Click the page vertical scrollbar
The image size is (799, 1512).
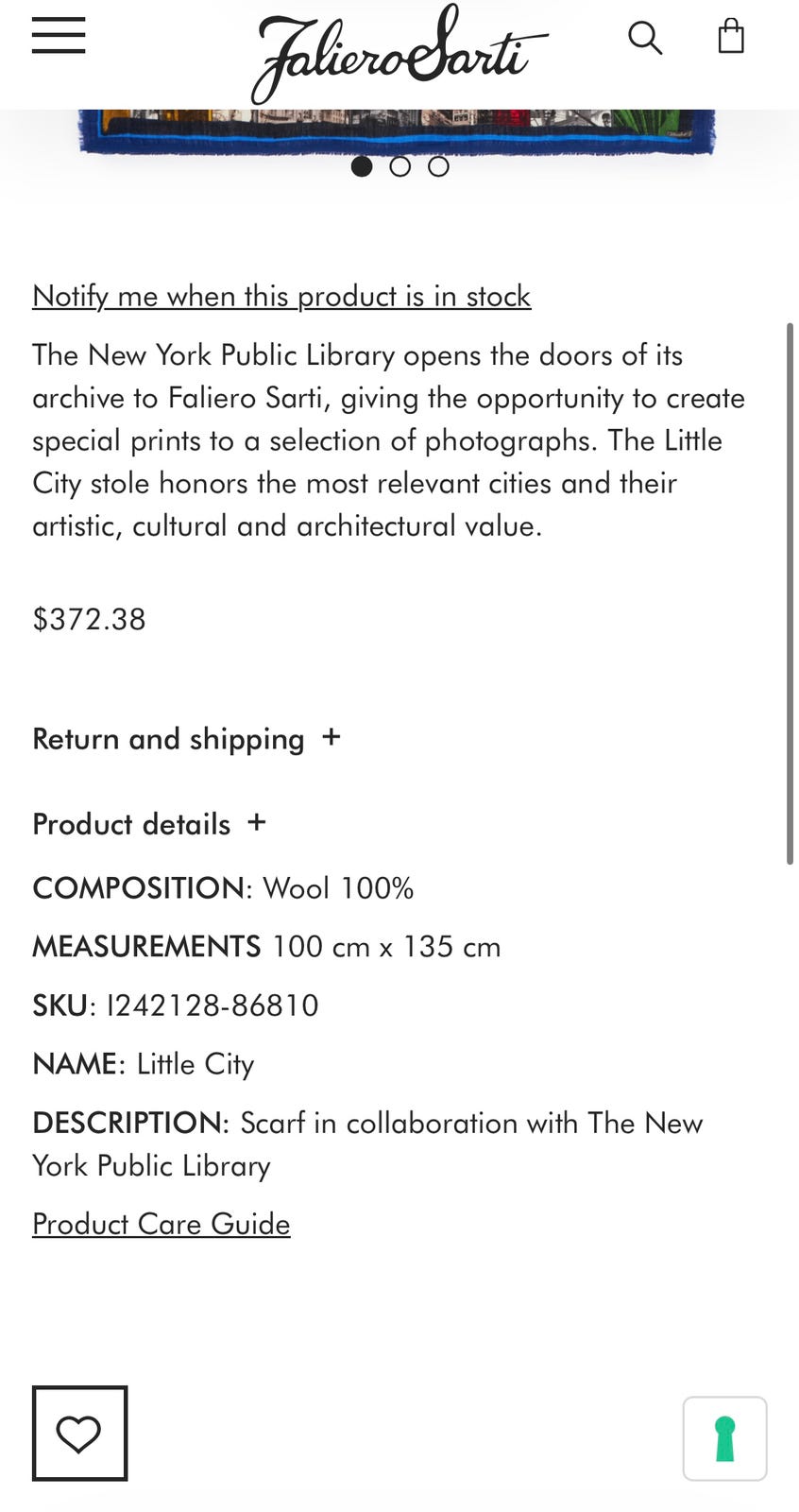tap(790, 593)
